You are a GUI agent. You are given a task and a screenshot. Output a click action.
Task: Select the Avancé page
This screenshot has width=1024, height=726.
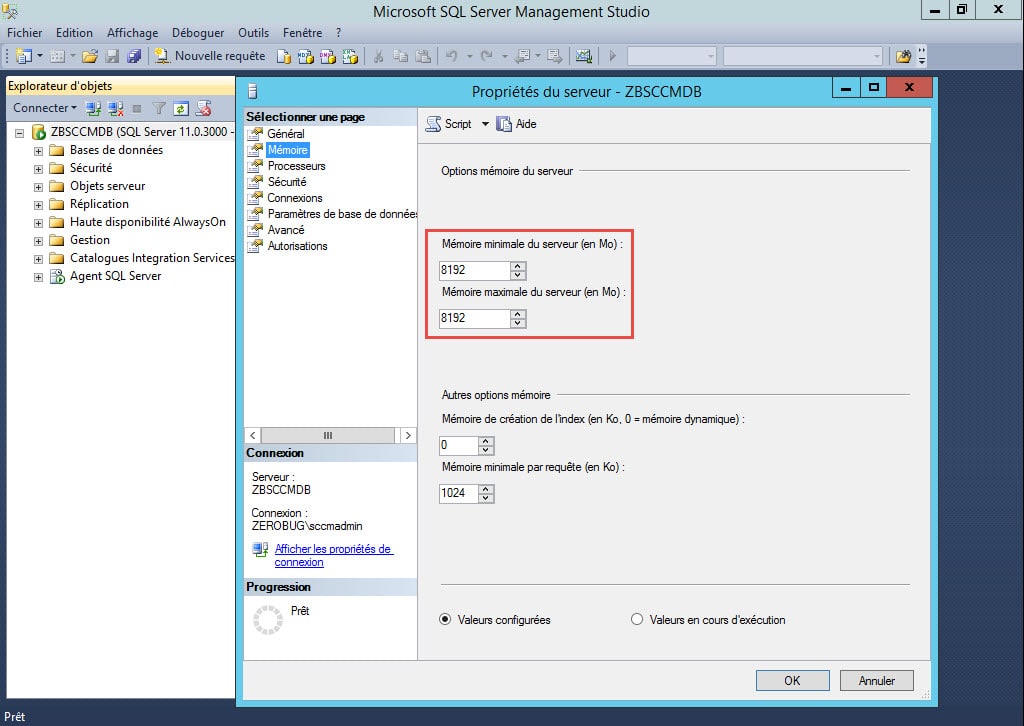pyautogui.click(x=286, y=230)
